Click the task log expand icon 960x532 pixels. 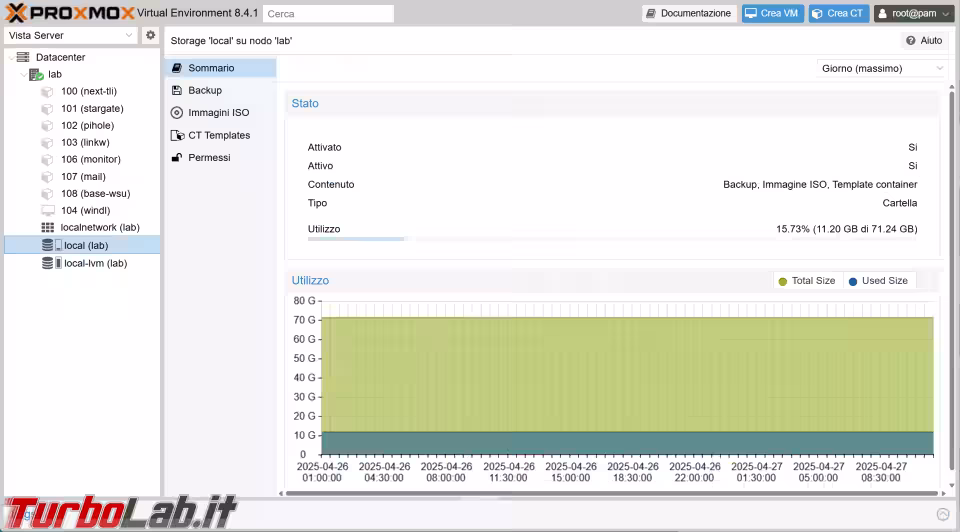943,514
